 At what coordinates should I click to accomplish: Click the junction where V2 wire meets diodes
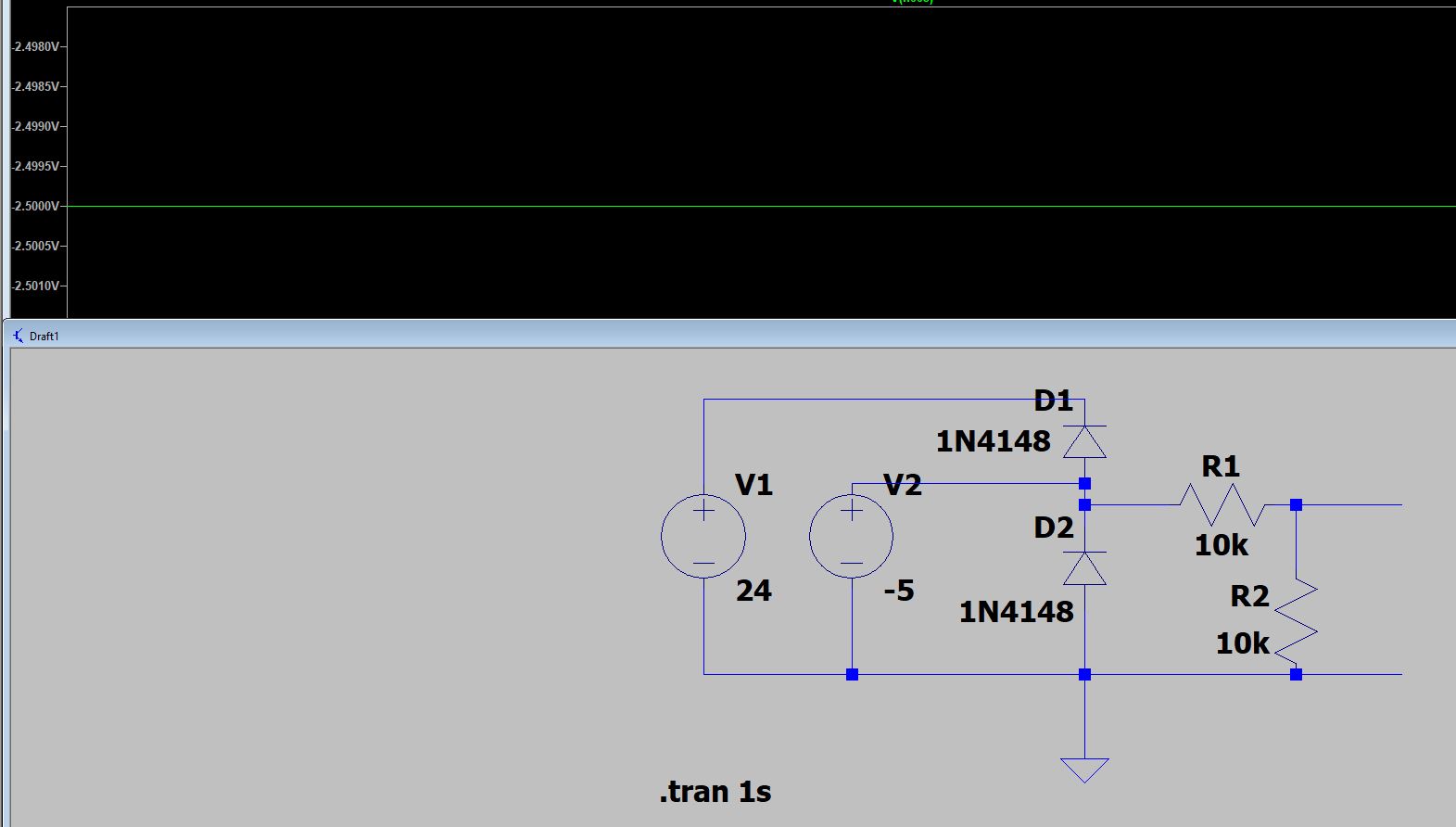pos(1084,483)
